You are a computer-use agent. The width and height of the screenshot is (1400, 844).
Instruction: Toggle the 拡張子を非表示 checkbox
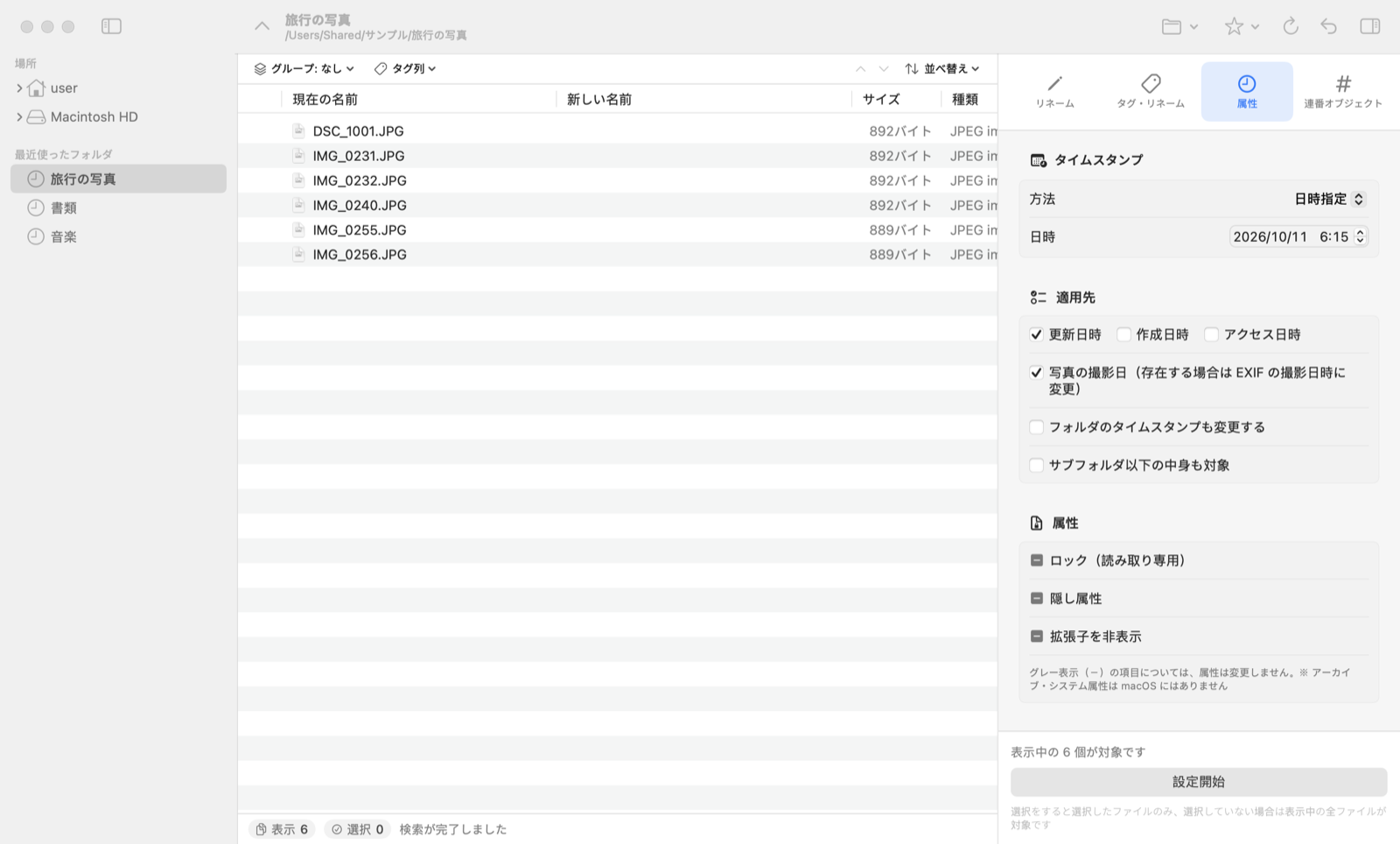pos(1036,637)
